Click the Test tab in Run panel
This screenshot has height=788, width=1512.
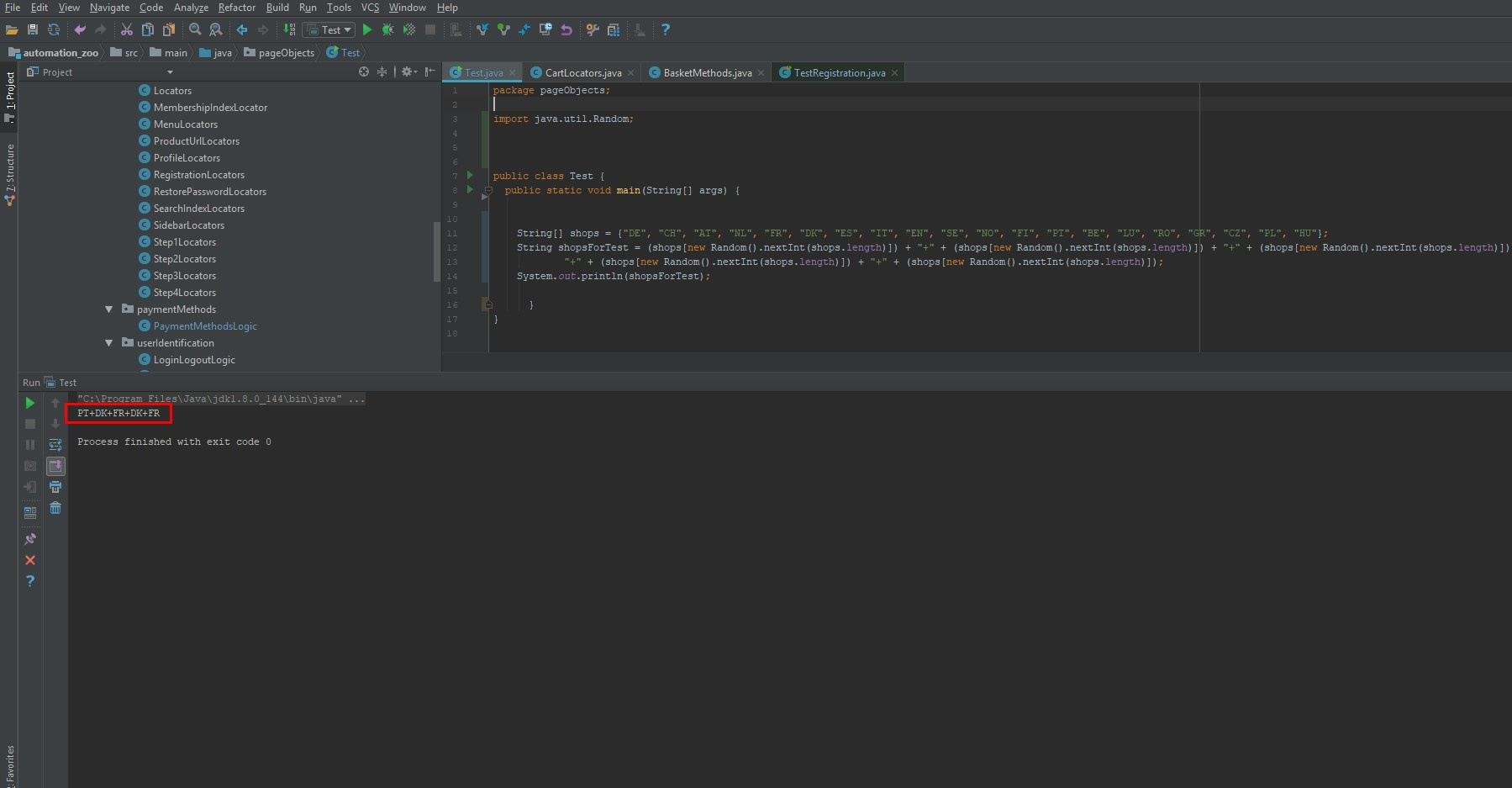click(61, 383)
